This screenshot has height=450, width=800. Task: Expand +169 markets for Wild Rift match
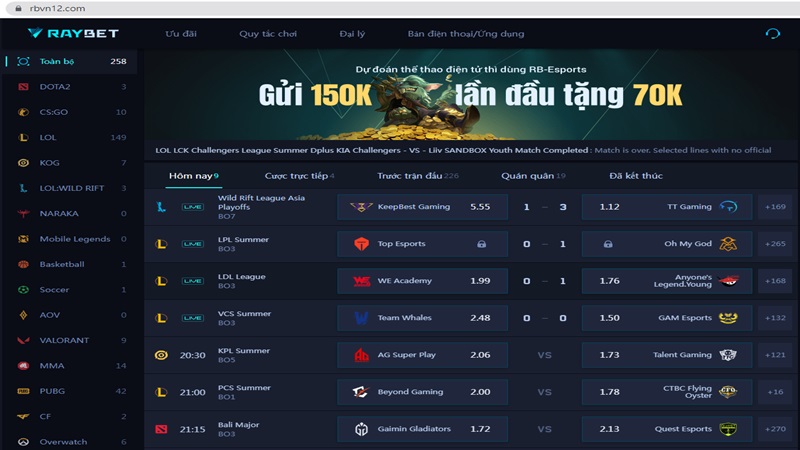point(775,207)
